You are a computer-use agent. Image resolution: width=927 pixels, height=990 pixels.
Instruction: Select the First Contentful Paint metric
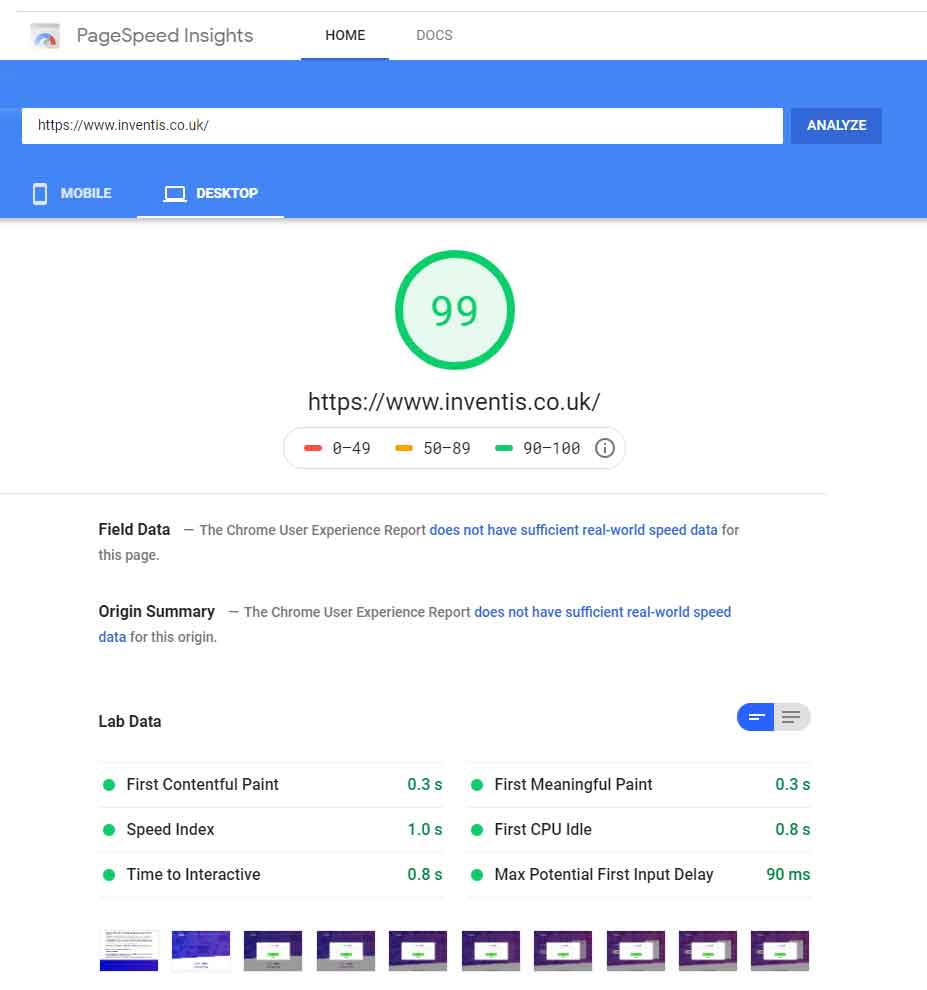pyautogui.click(x=271, y=785)
